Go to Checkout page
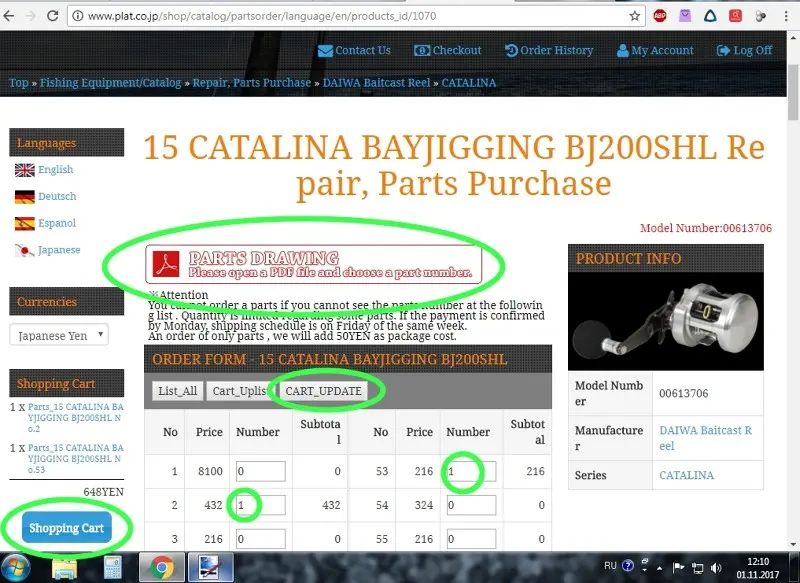The image size is (800, 583). coord(457,50)
